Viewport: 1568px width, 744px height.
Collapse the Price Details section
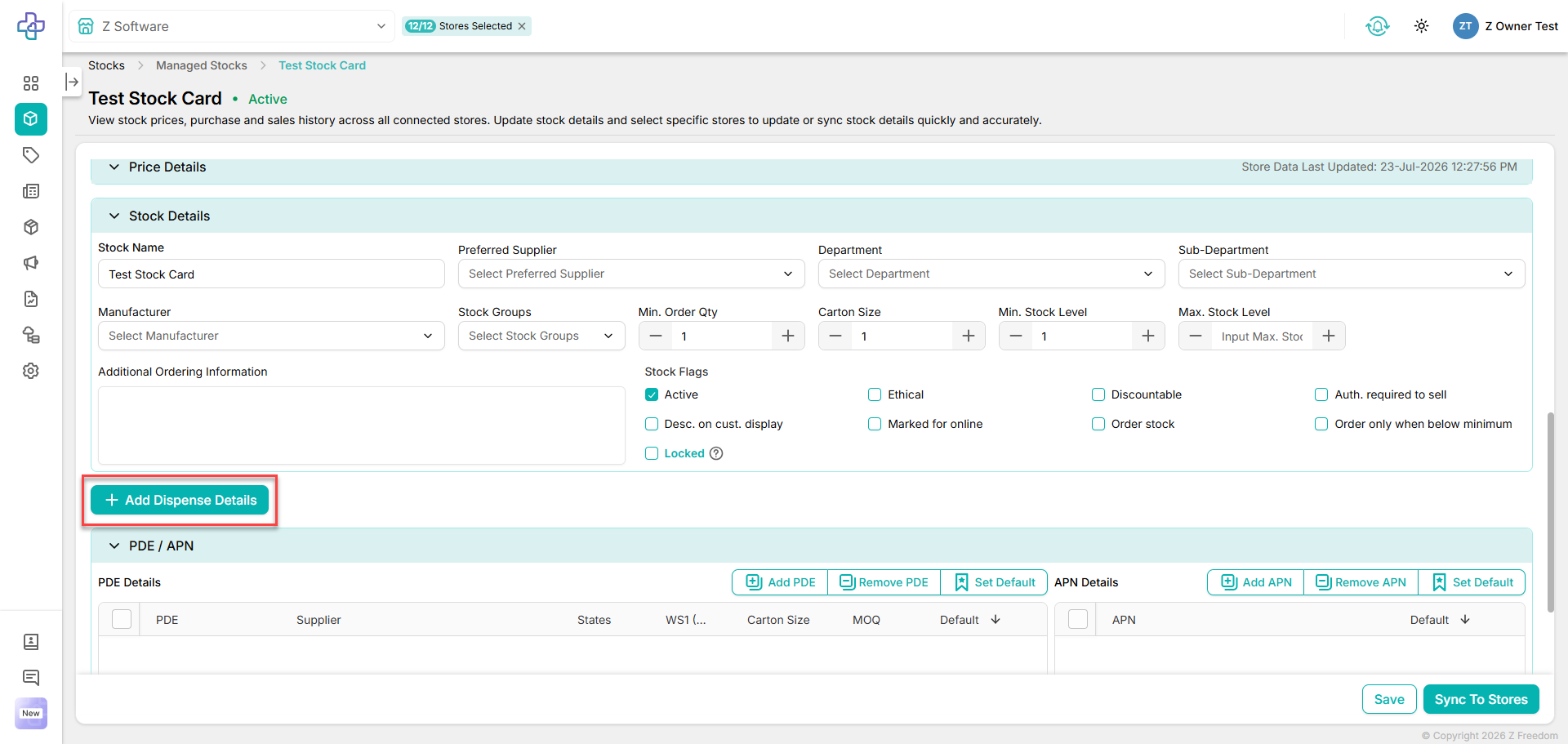(x=114, y=167)
